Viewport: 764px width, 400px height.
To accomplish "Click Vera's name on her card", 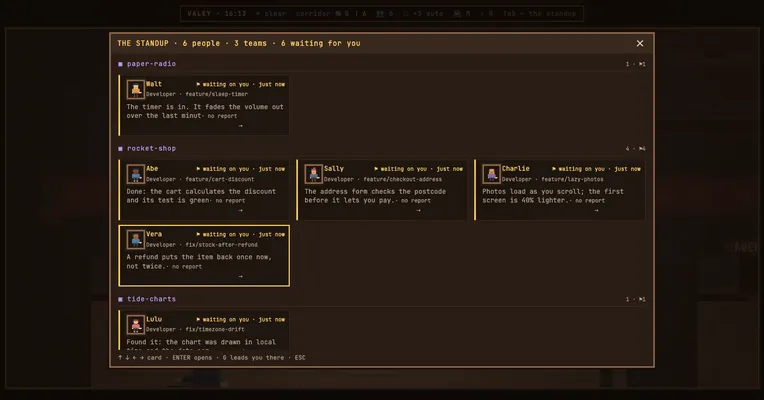I will (x=154, y=234).
